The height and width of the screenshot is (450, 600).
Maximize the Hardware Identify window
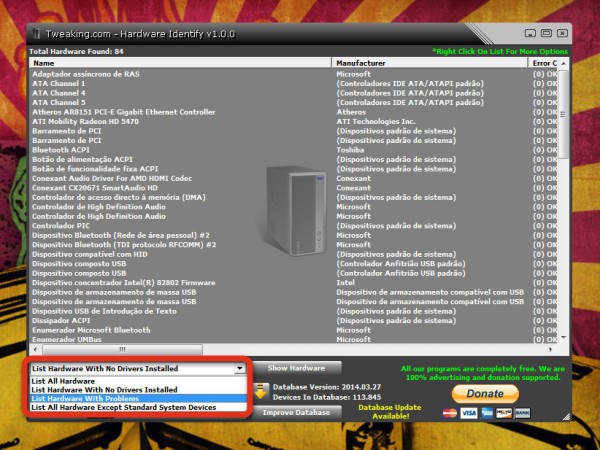pyautogui.click(x=546, y=33)
